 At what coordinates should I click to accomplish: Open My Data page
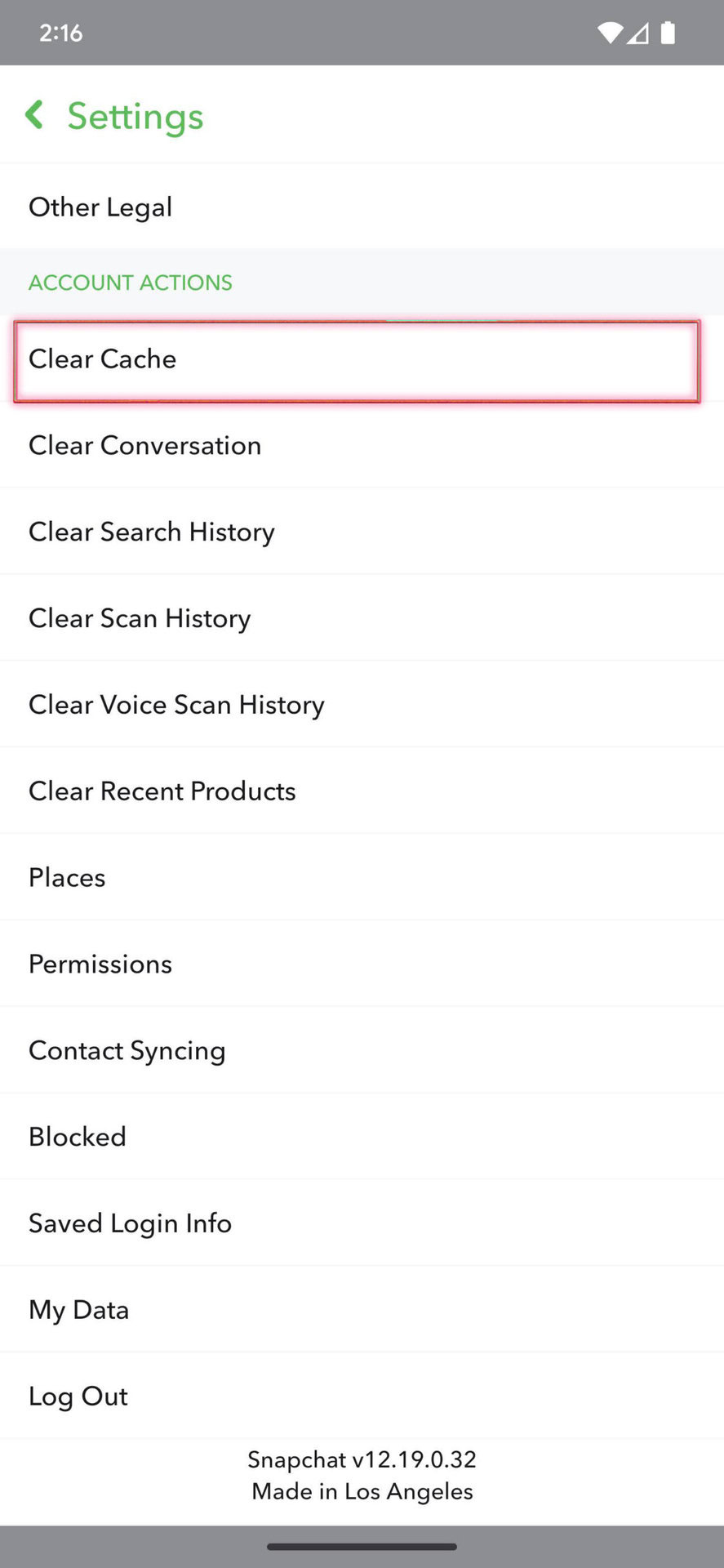79,1310
